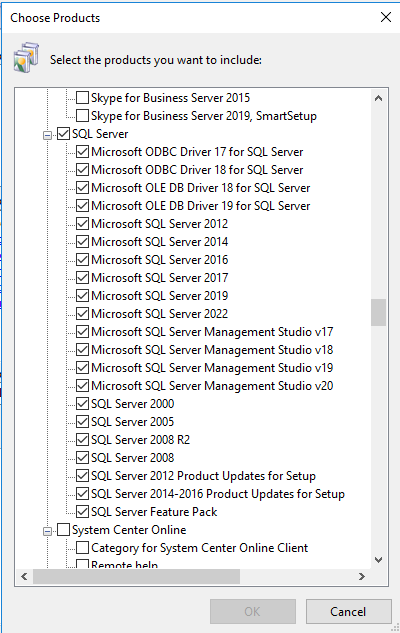Uncheck Microsoft OLE DB Driver 19 checkbox
This screenshot has width=400, height=633.
[x=82, y=206]
